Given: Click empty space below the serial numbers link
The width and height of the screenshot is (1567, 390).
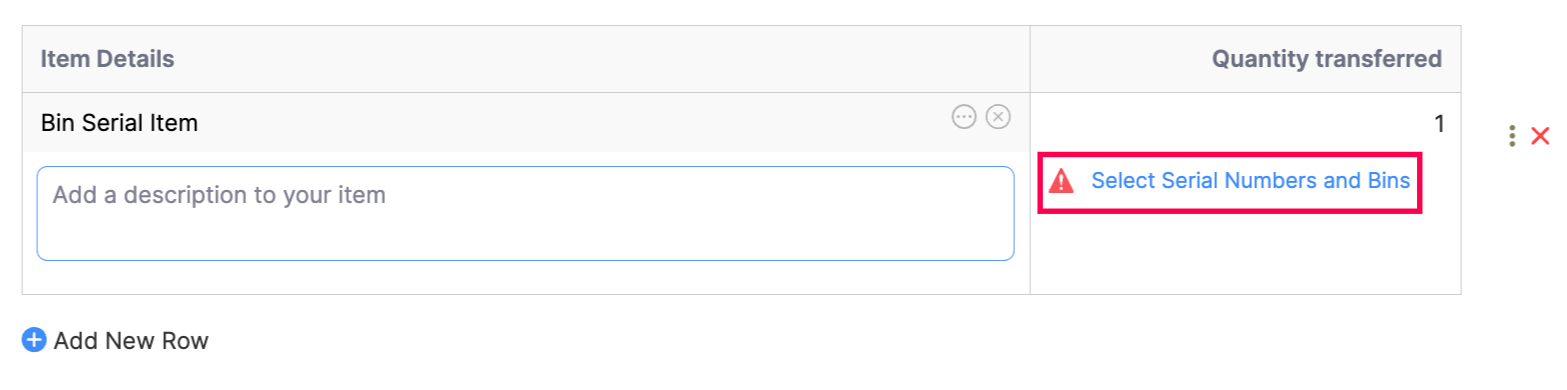Looking at the screenshot, I should point(1245,253).
